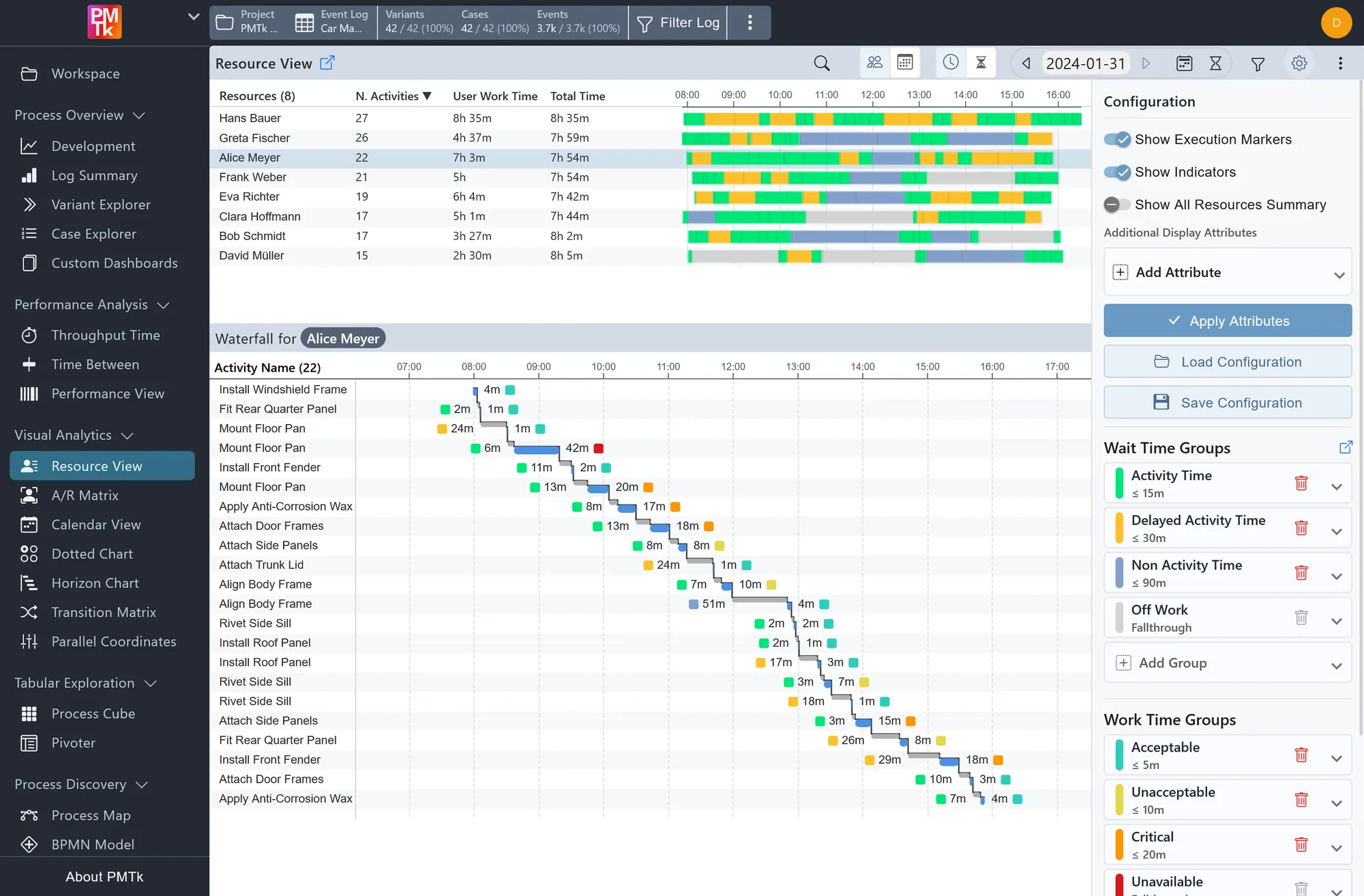Delete the Critical work time group

1301,844
